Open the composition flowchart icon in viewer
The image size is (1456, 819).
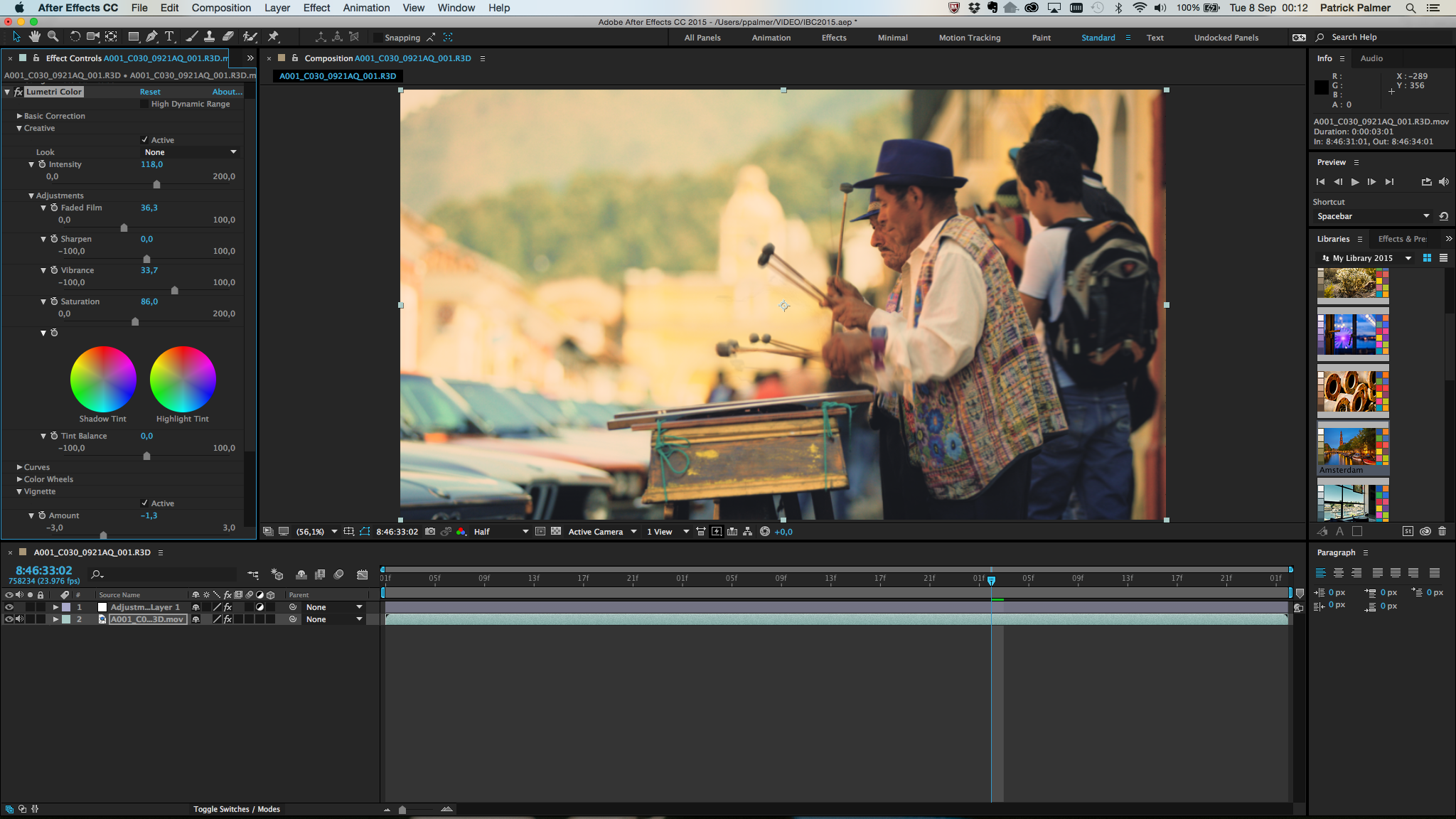(x=748, y=532)
